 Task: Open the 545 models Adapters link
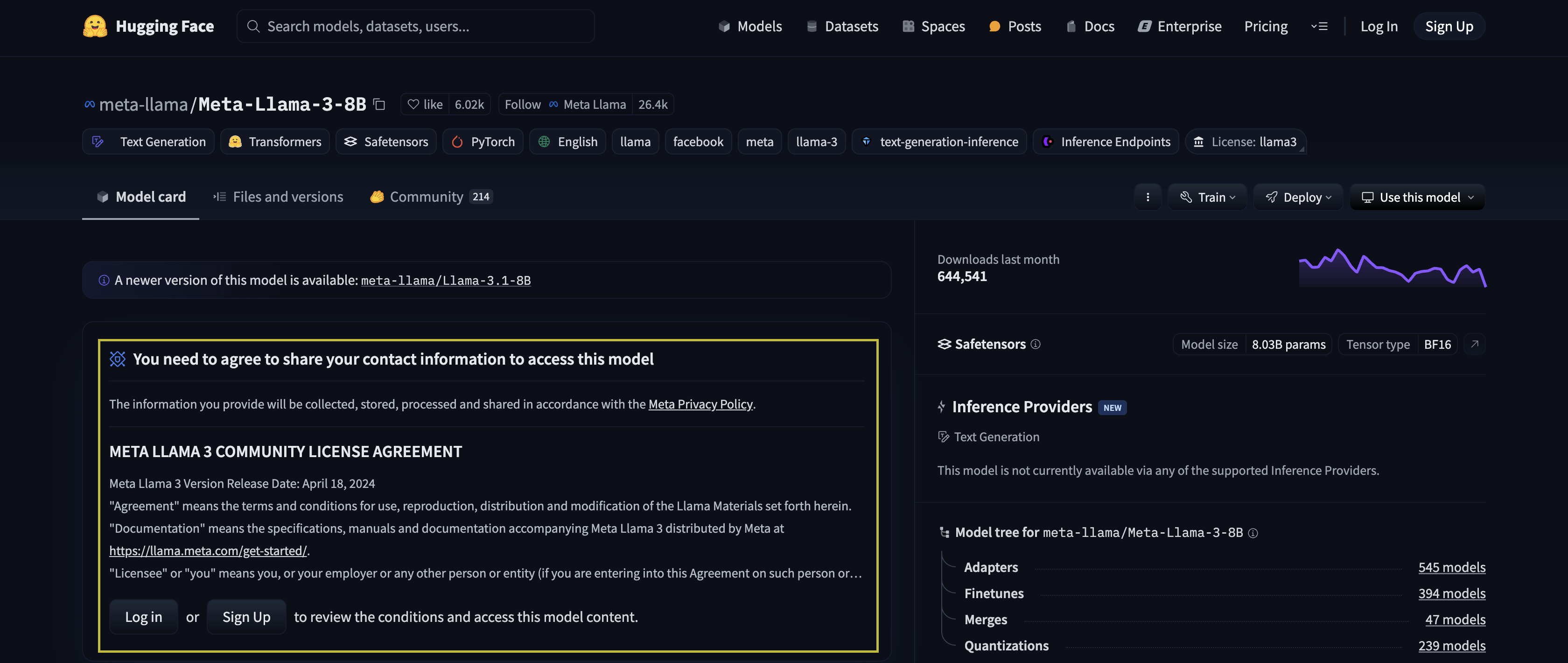point(1452,567)
